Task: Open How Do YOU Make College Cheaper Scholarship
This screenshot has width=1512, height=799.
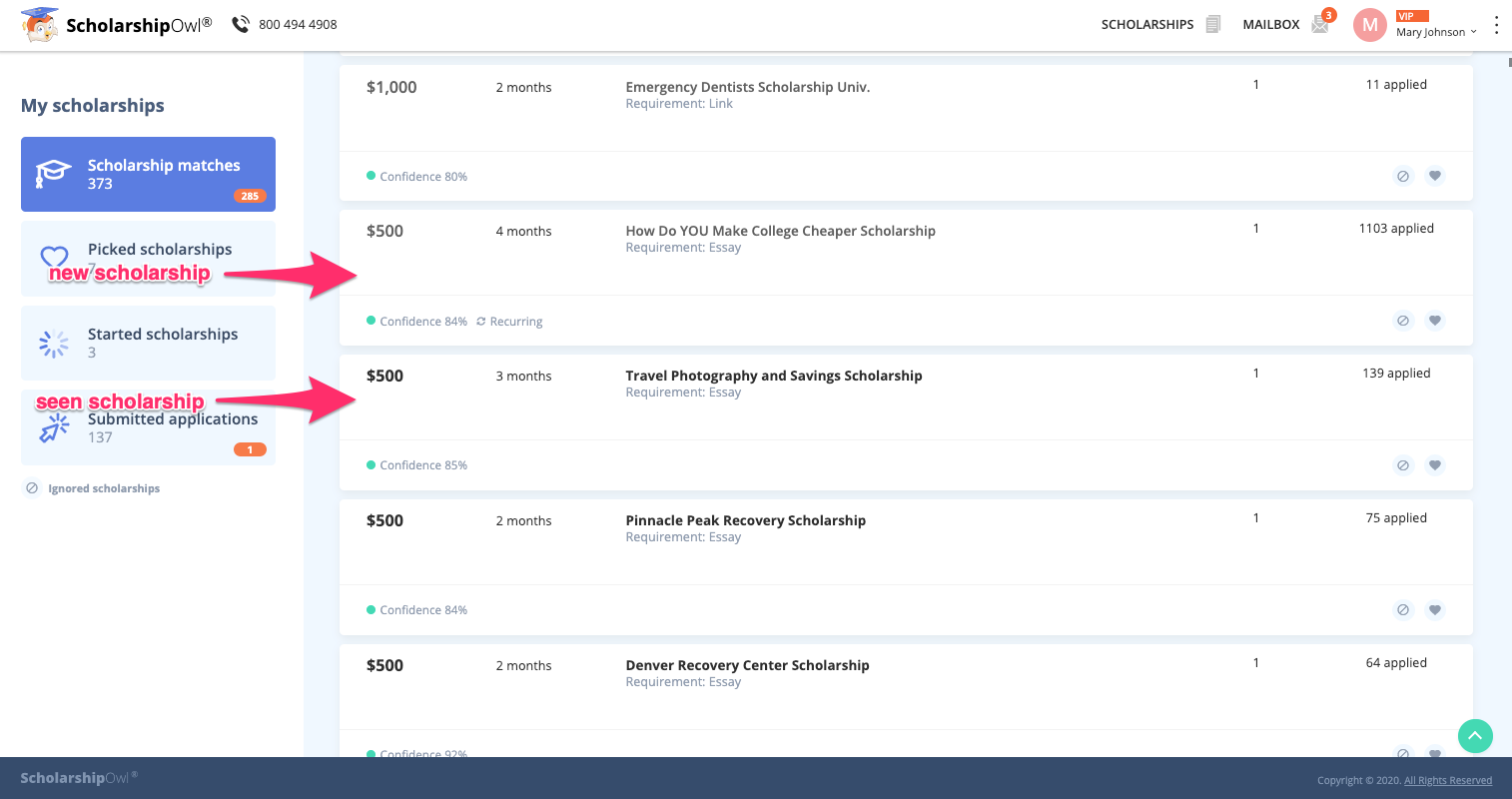Action: click(781, 231)
